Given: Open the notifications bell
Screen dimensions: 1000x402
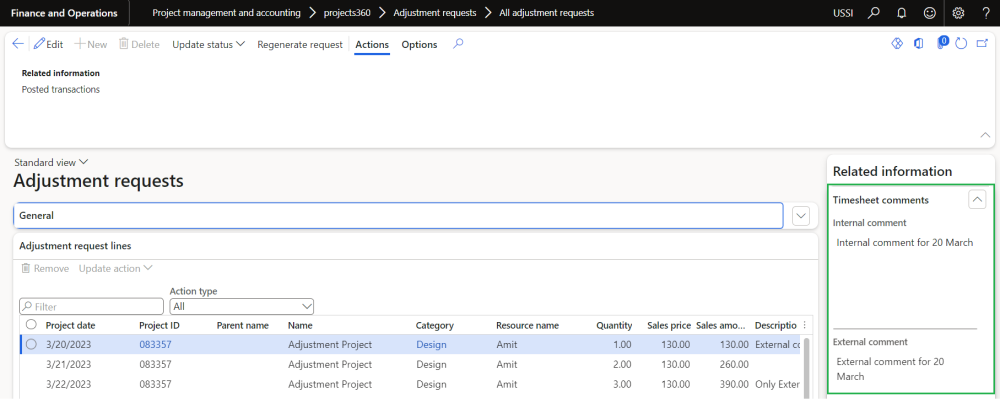Looking at the screenshot, I should pos(903,13).
